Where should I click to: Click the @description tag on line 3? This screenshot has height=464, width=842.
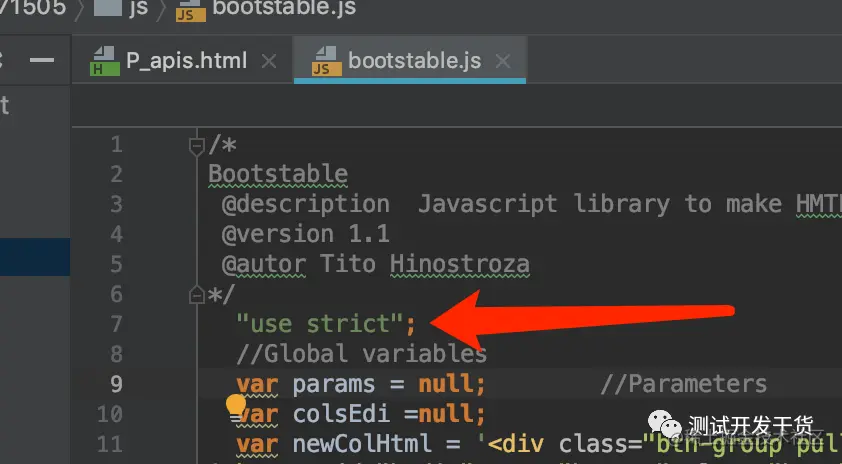coord(306,205)
